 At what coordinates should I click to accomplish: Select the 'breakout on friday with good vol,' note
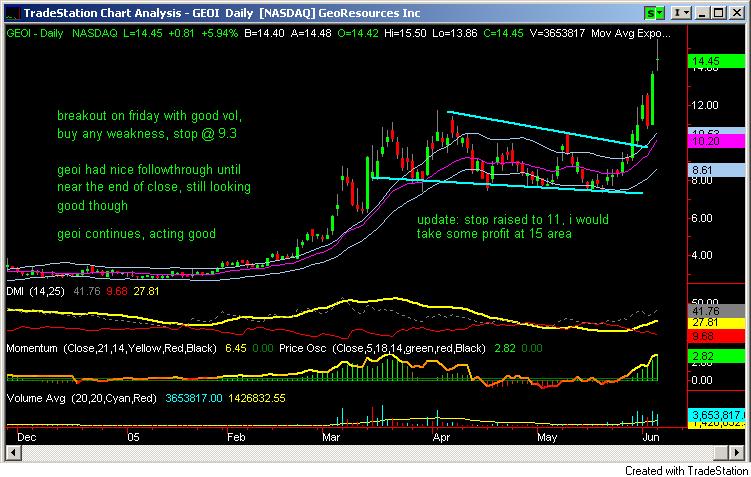coord(149,116)
